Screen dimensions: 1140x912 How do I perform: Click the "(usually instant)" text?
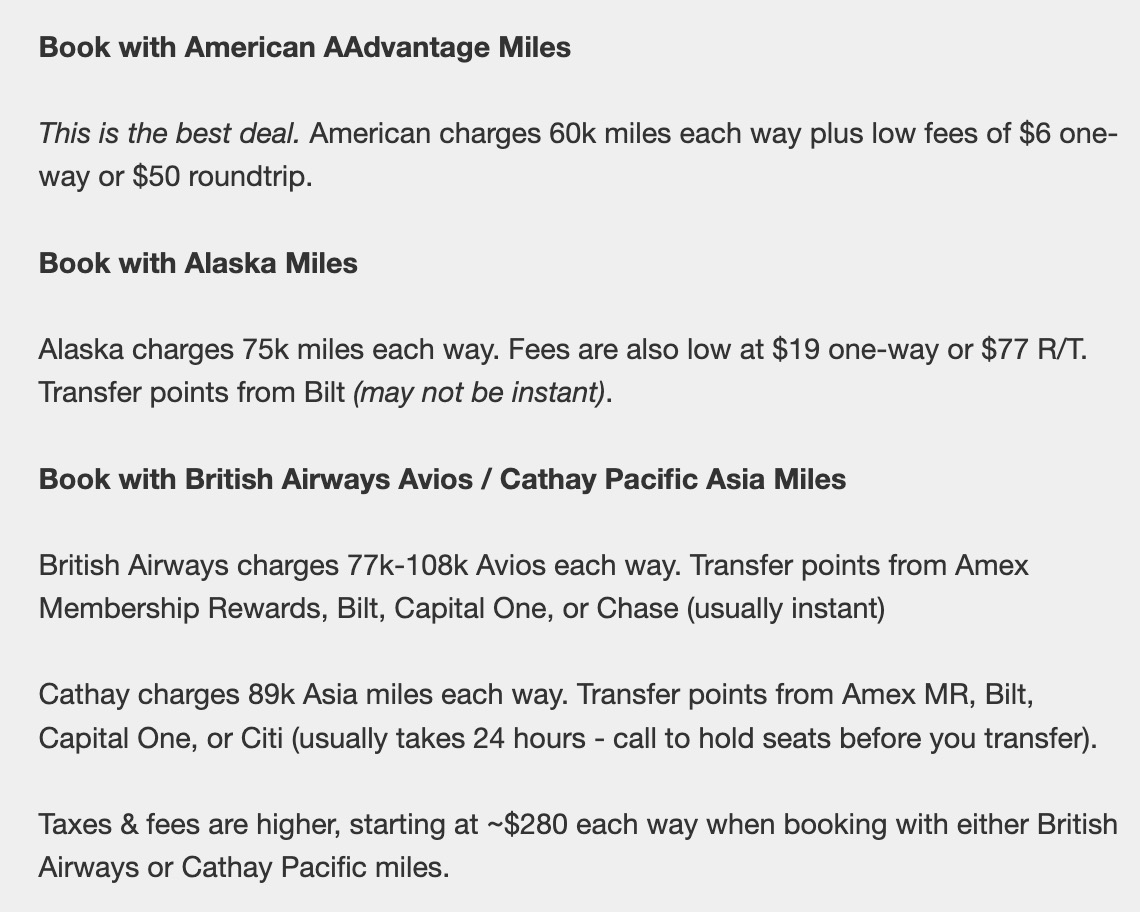785,608
